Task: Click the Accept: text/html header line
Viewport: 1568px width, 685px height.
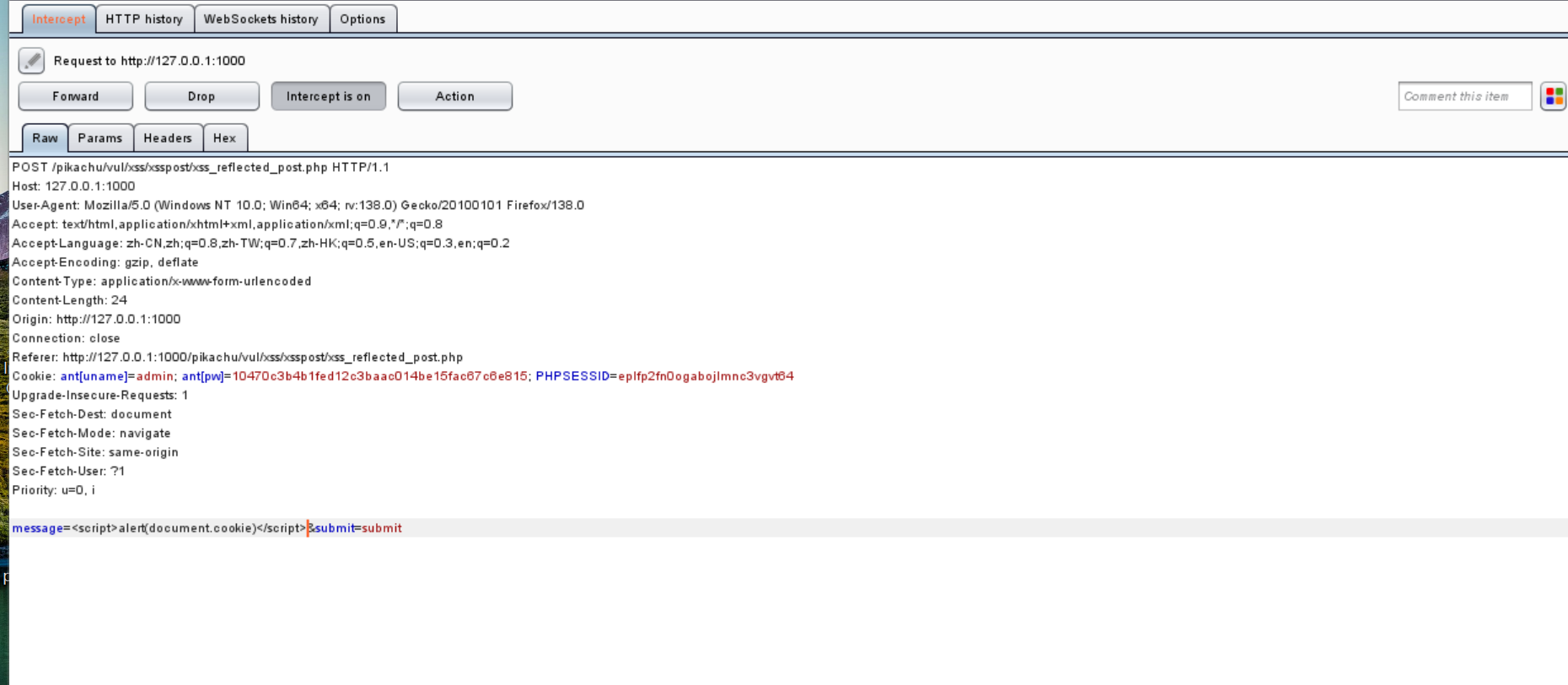Action: [227, 224]
